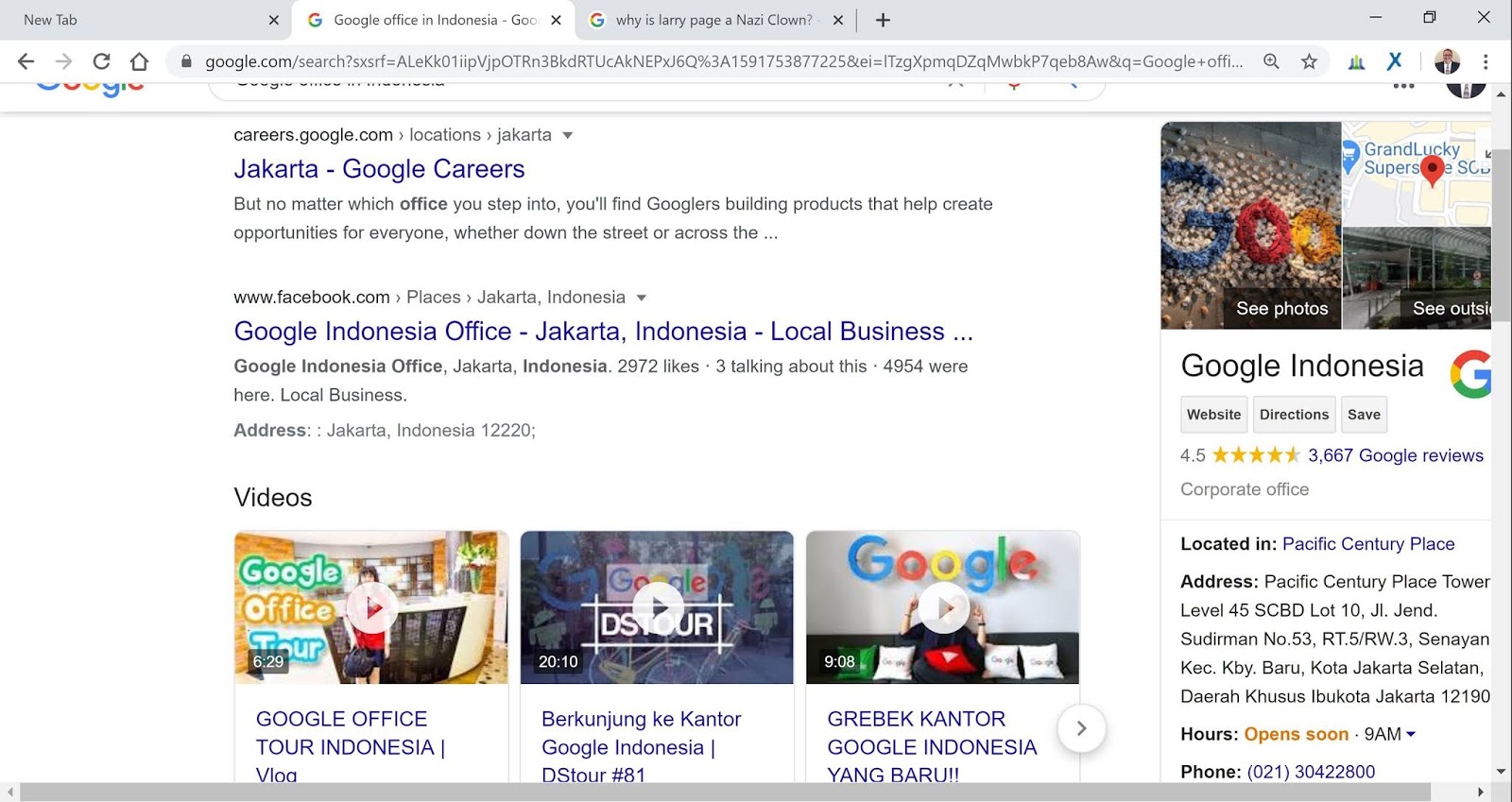
Task: Open the blue X extension
Action: [1394, 61]
